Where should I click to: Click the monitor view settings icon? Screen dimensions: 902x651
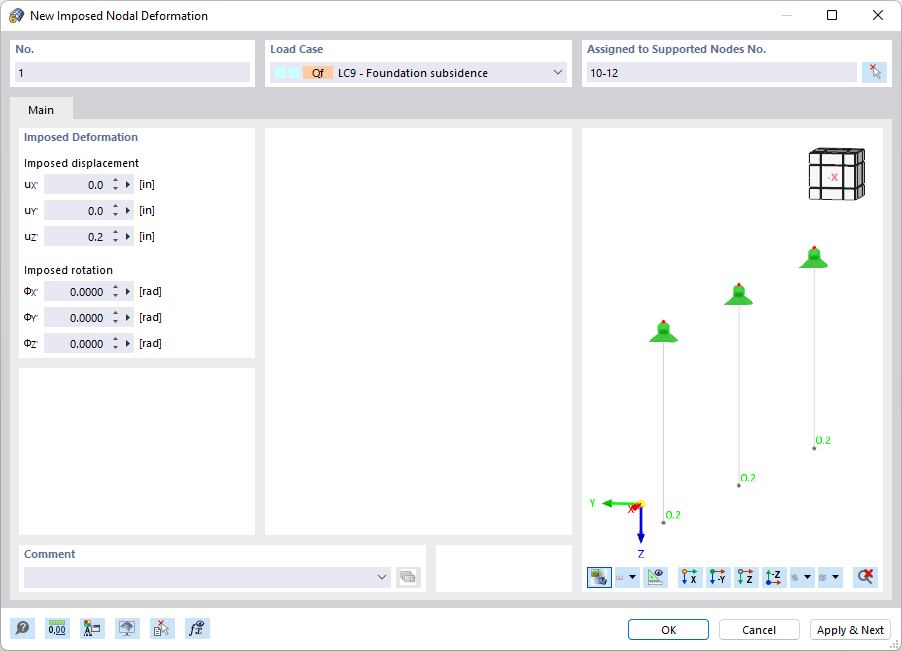pyautogui.click(x=127, y=629)
